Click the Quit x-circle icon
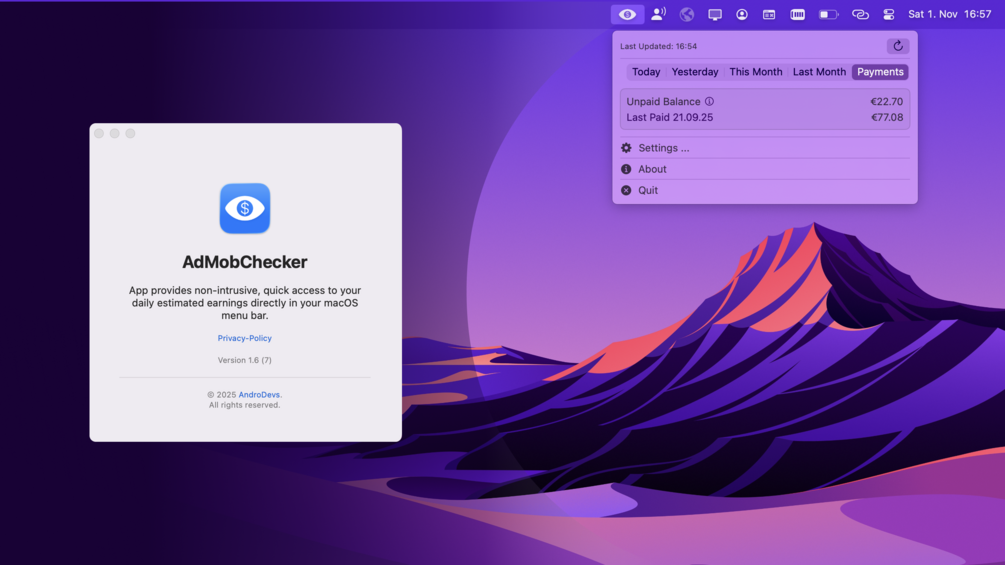 pos(626,190)
